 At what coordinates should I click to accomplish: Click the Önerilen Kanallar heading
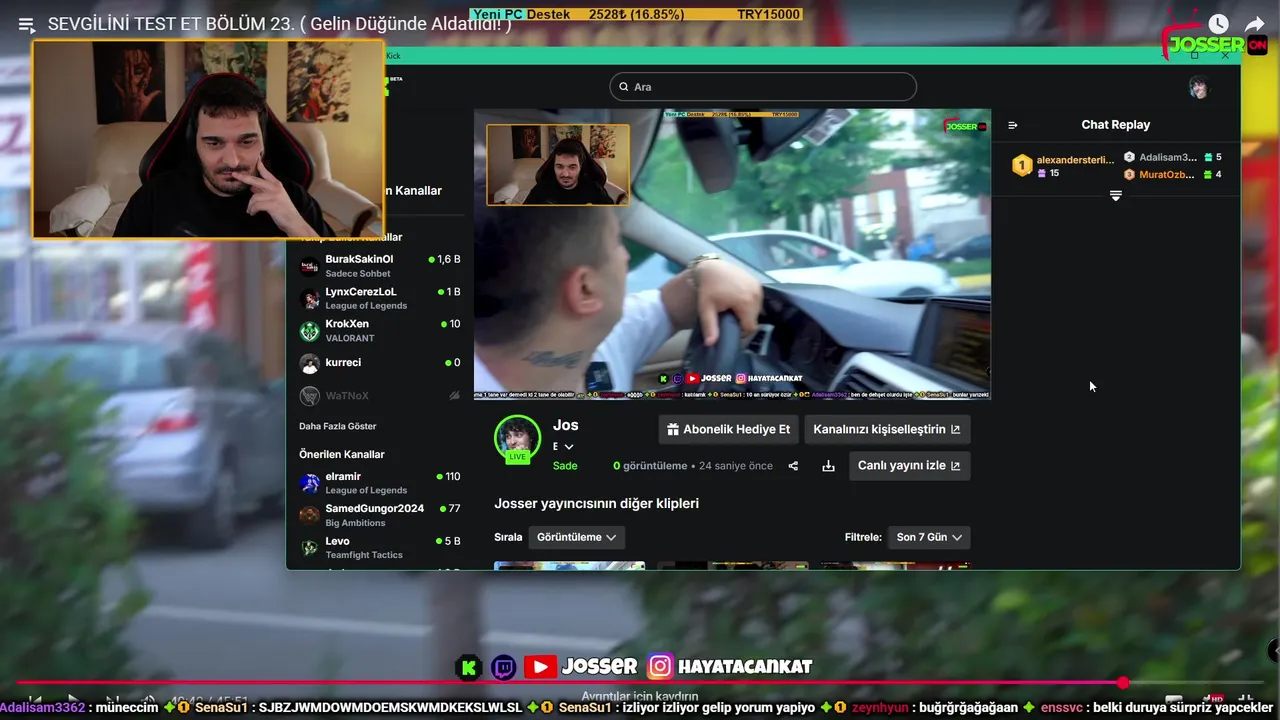coord(342,454)
